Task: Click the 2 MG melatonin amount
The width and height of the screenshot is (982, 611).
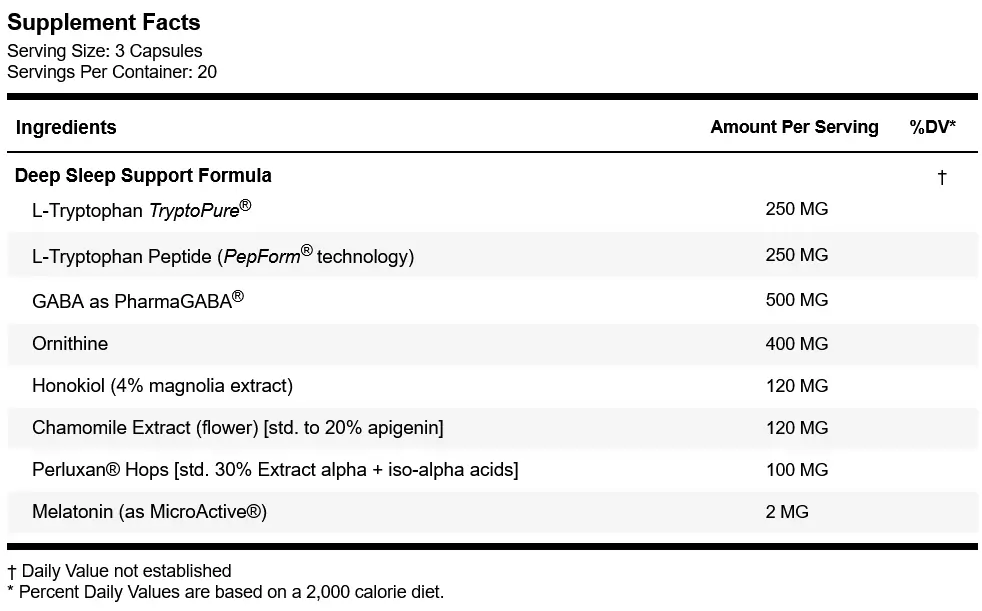Action: coord(787,512)
